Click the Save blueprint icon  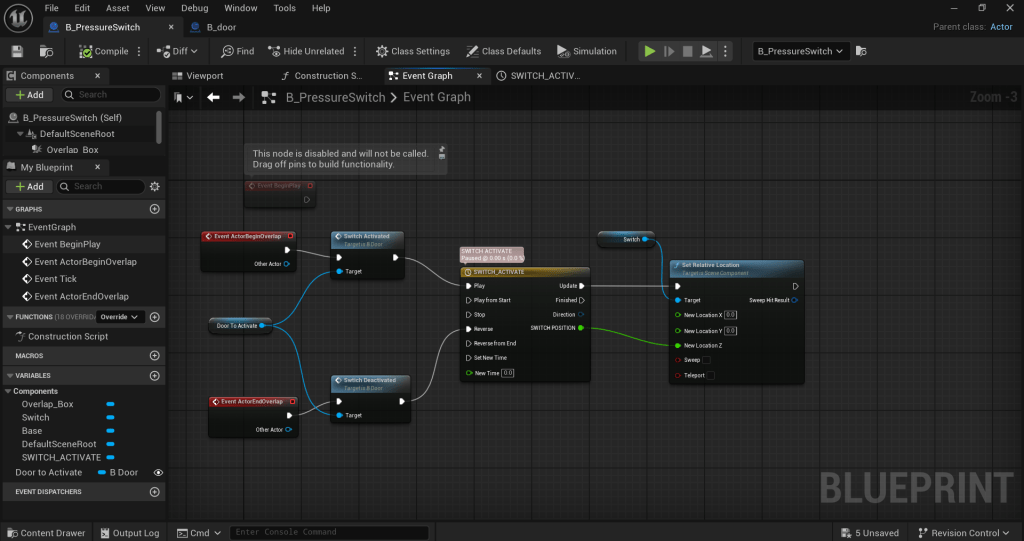(x=17, y=51)
